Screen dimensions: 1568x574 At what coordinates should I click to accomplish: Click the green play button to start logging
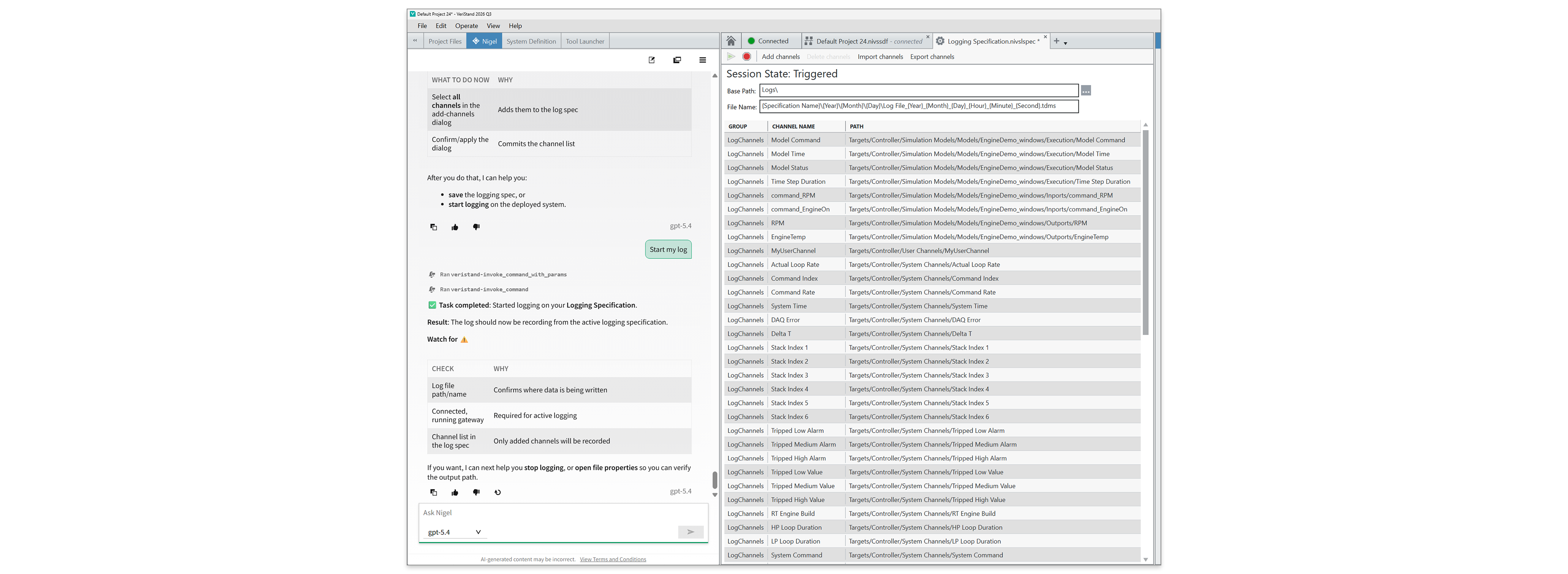[x=731, y=57]
